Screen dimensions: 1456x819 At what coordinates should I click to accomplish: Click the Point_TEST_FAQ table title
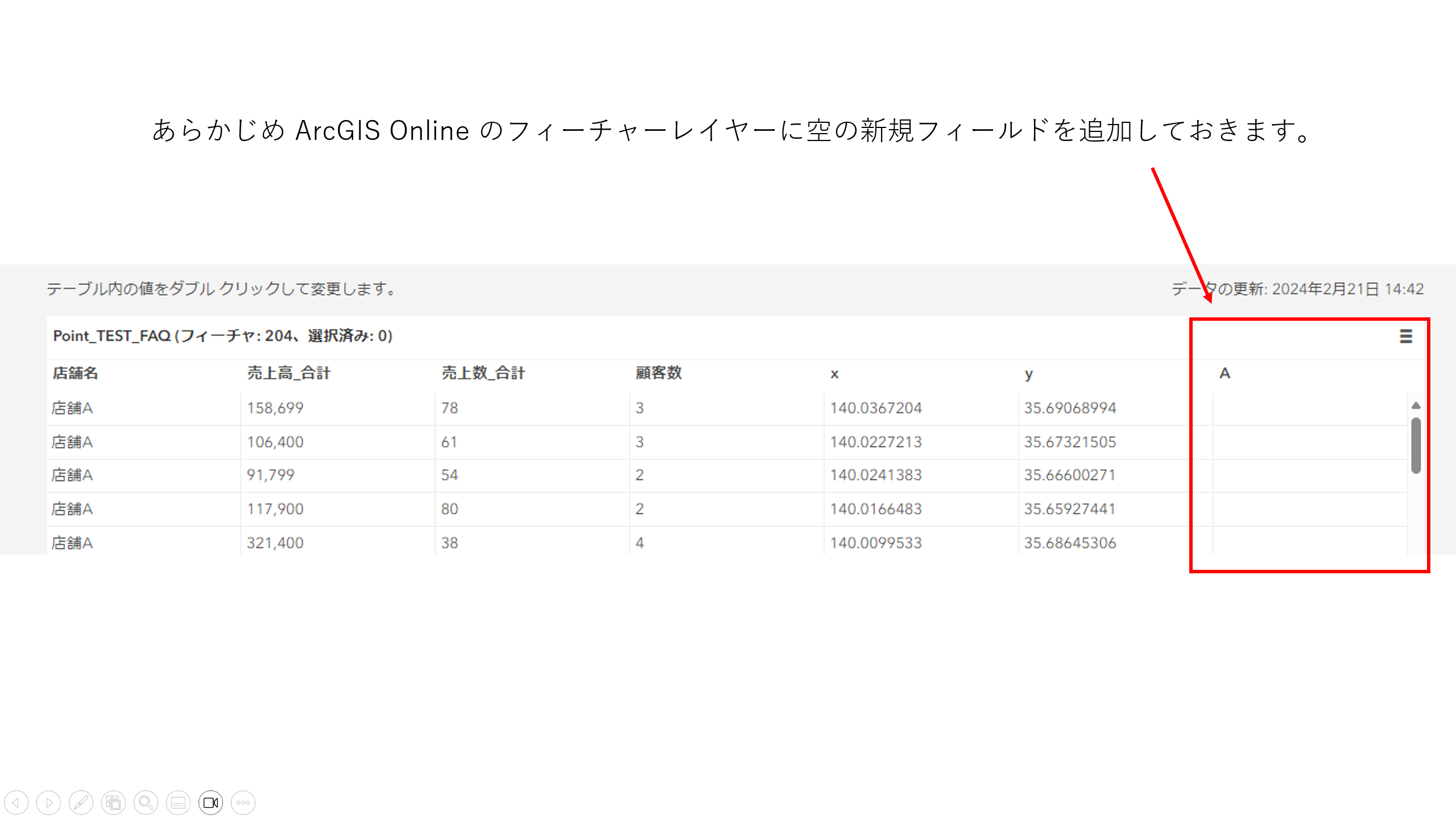tap(222, 336)
